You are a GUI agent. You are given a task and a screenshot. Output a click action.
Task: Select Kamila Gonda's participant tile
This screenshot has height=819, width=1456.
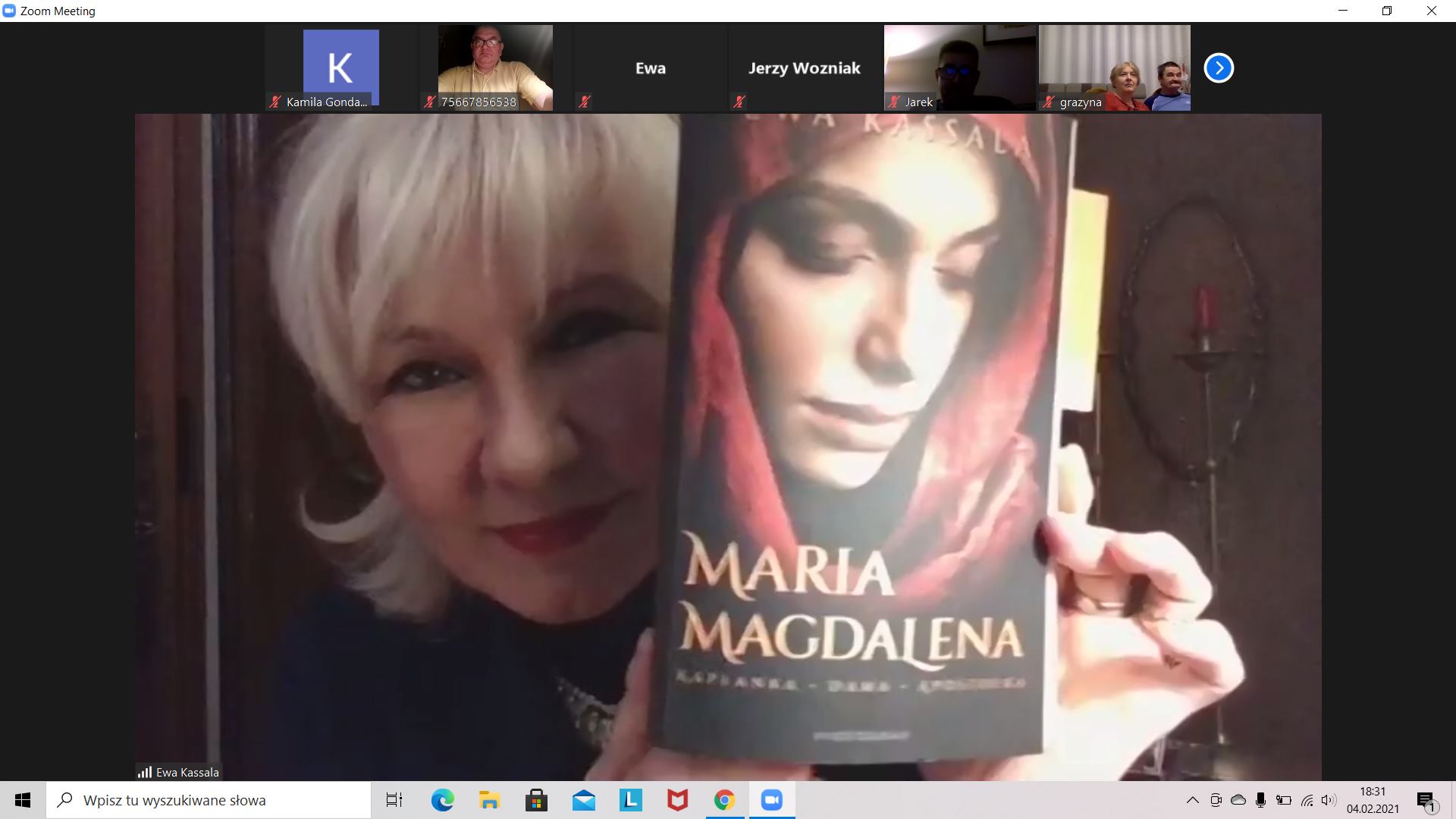click(x=341, y=67)
